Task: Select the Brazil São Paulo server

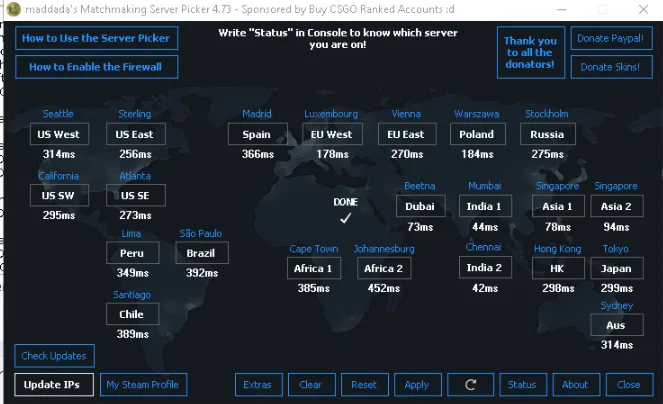Action: [202, 254]
